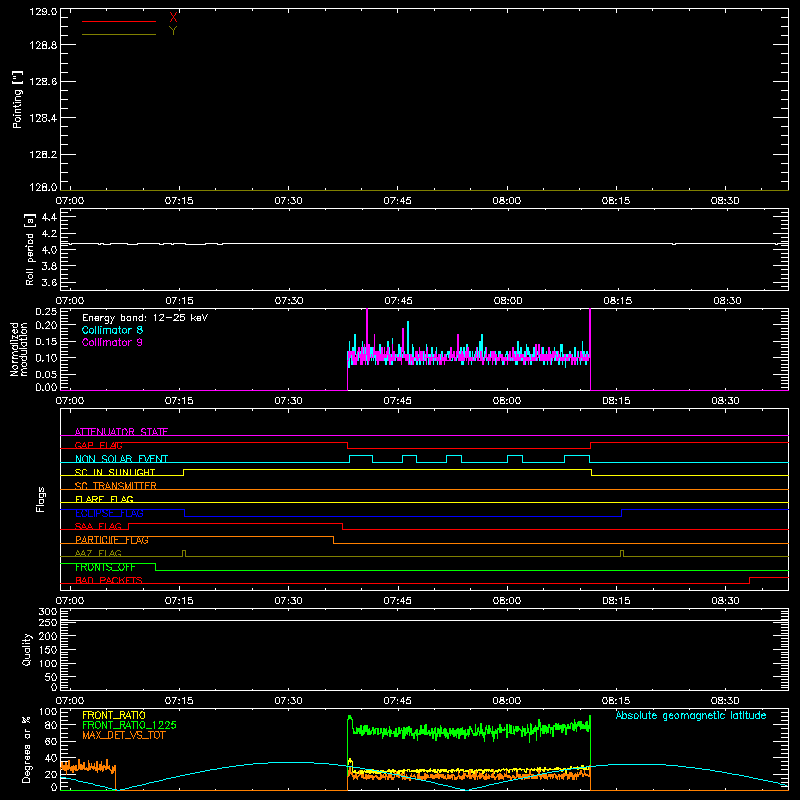Image resolution: width=800 pixels, height=800 pixels.
Task: Click the SC_IN_SUNLIGHT flag label
Action: (x=115, y=472)
